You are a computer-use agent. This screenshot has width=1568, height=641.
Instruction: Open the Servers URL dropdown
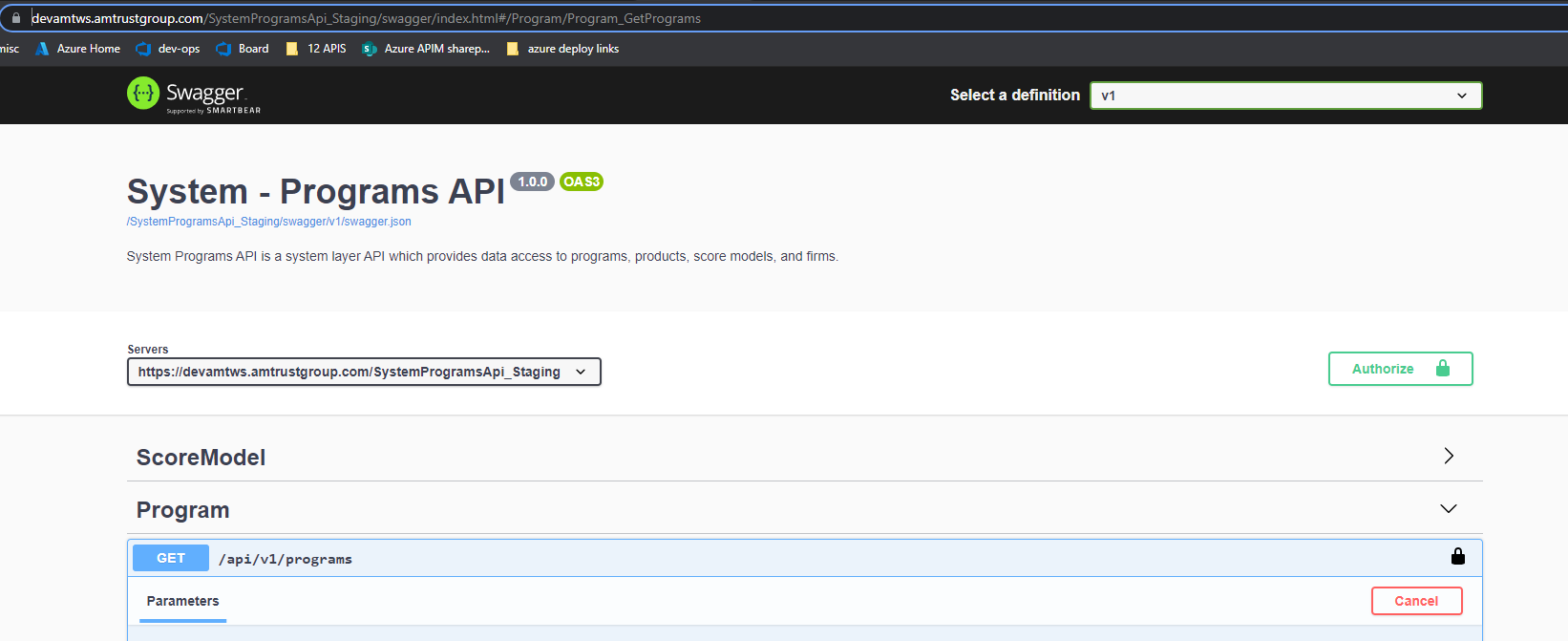[x=364, y=372]
